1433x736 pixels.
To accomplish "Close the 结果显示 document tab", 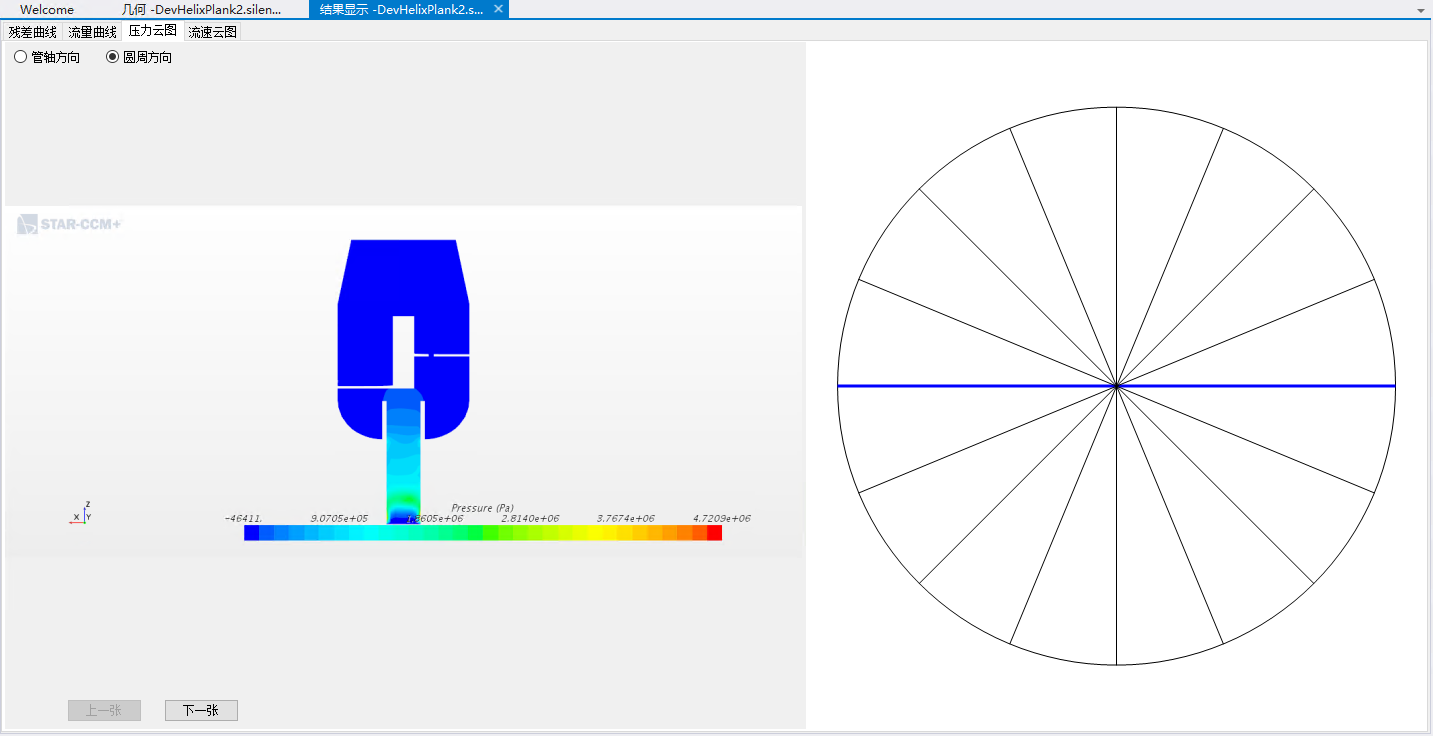I will coord(498,10).
